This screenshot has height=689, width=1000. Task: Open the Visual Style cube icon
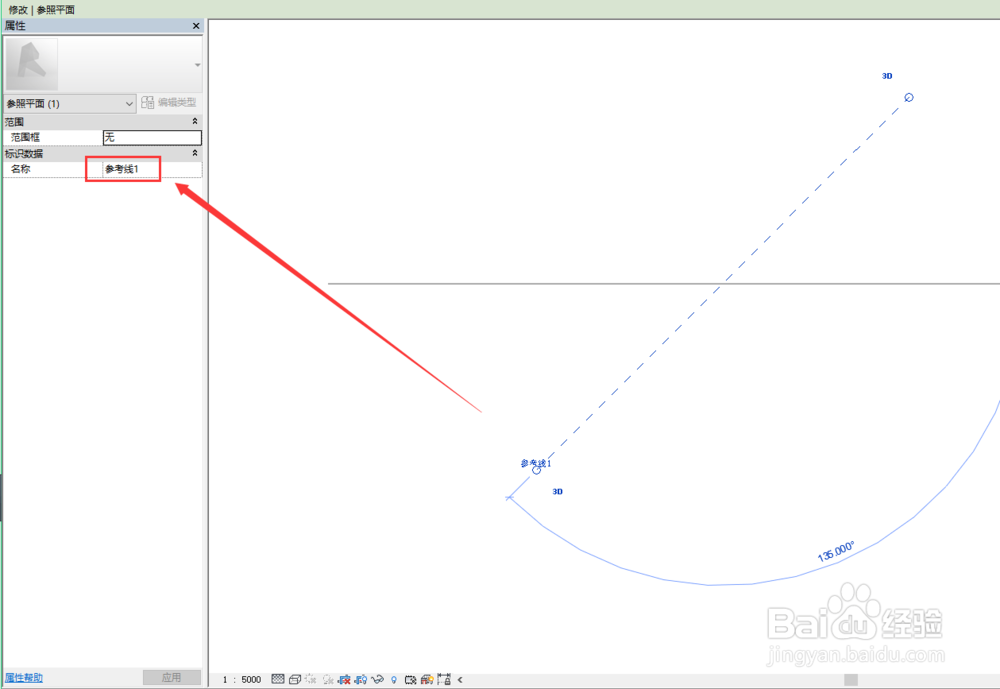(x=295, y=679)
